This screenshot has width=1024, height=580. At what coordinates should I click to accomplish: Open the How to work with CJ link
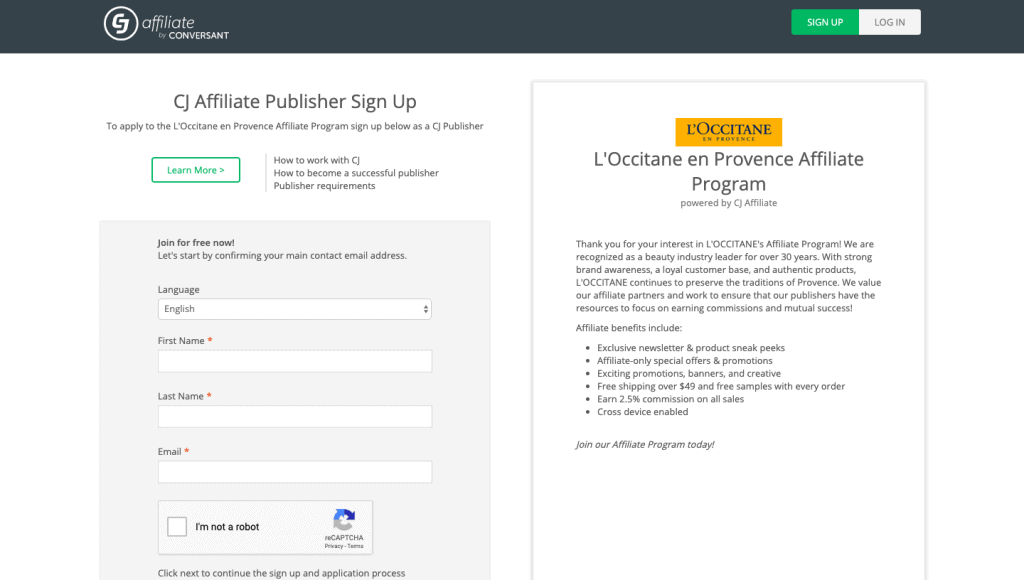[x=317, y=160]
